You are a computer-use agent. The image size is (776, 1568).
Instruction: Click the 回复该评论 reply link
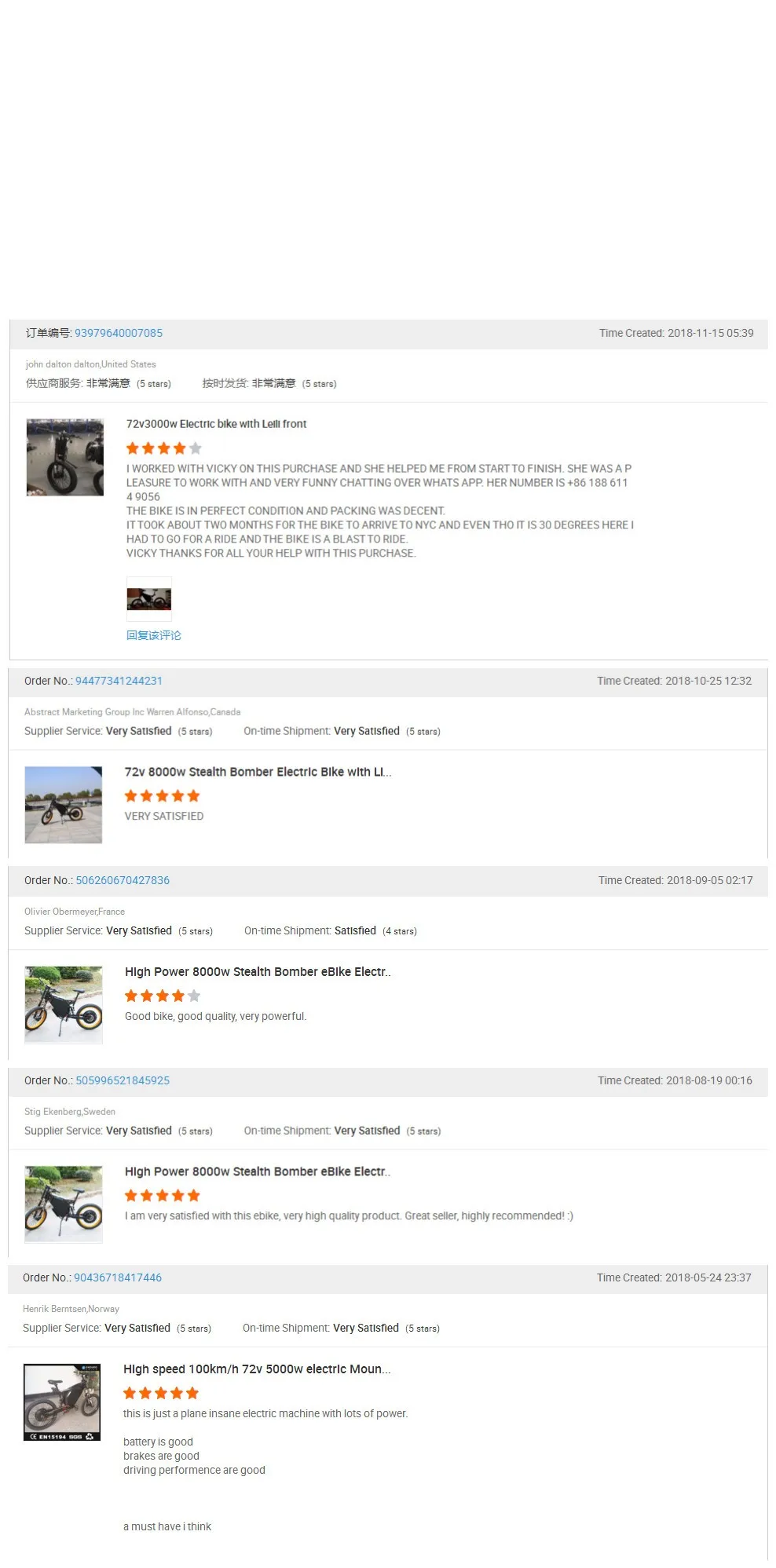point(154,635)
